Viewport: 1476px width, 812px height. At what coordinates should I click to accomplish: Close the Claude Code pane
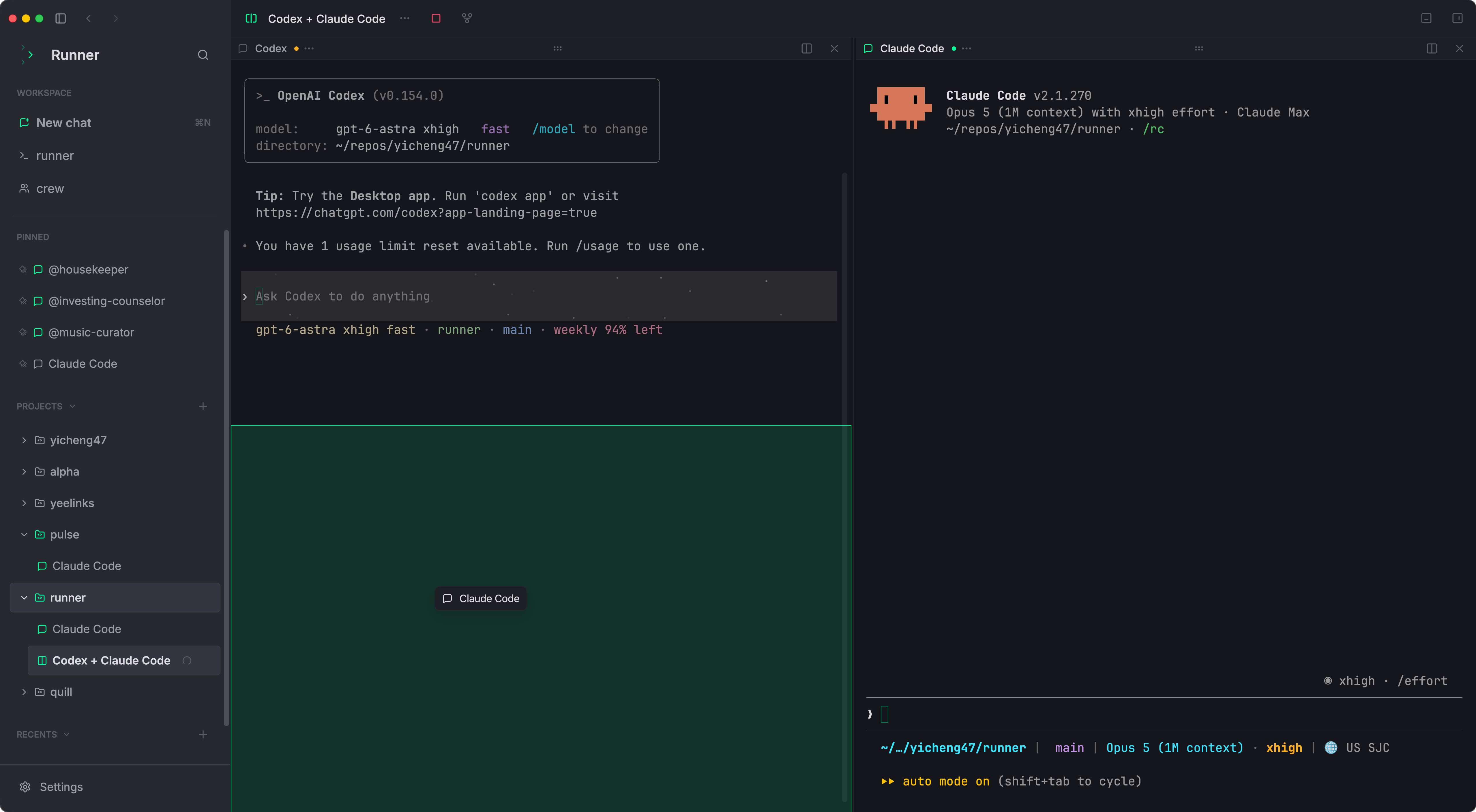point(1459,49)
